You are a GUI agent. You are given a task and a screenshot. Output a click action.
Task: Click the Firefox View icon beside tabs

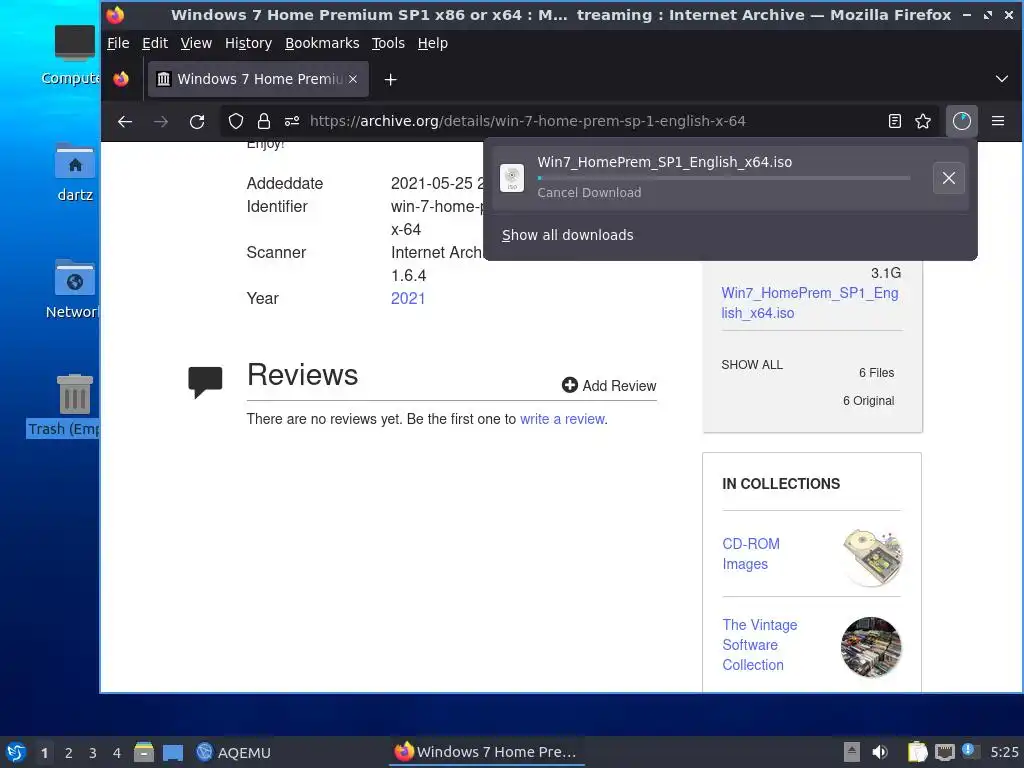point(121,79)
